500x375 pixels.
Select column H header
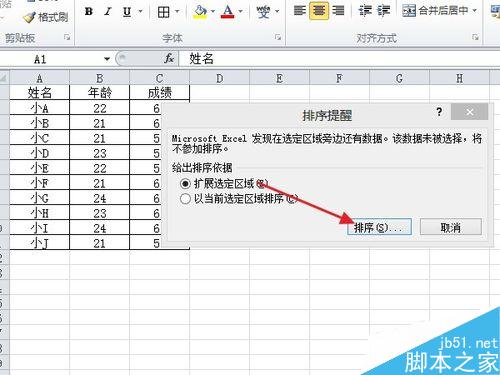459,78
